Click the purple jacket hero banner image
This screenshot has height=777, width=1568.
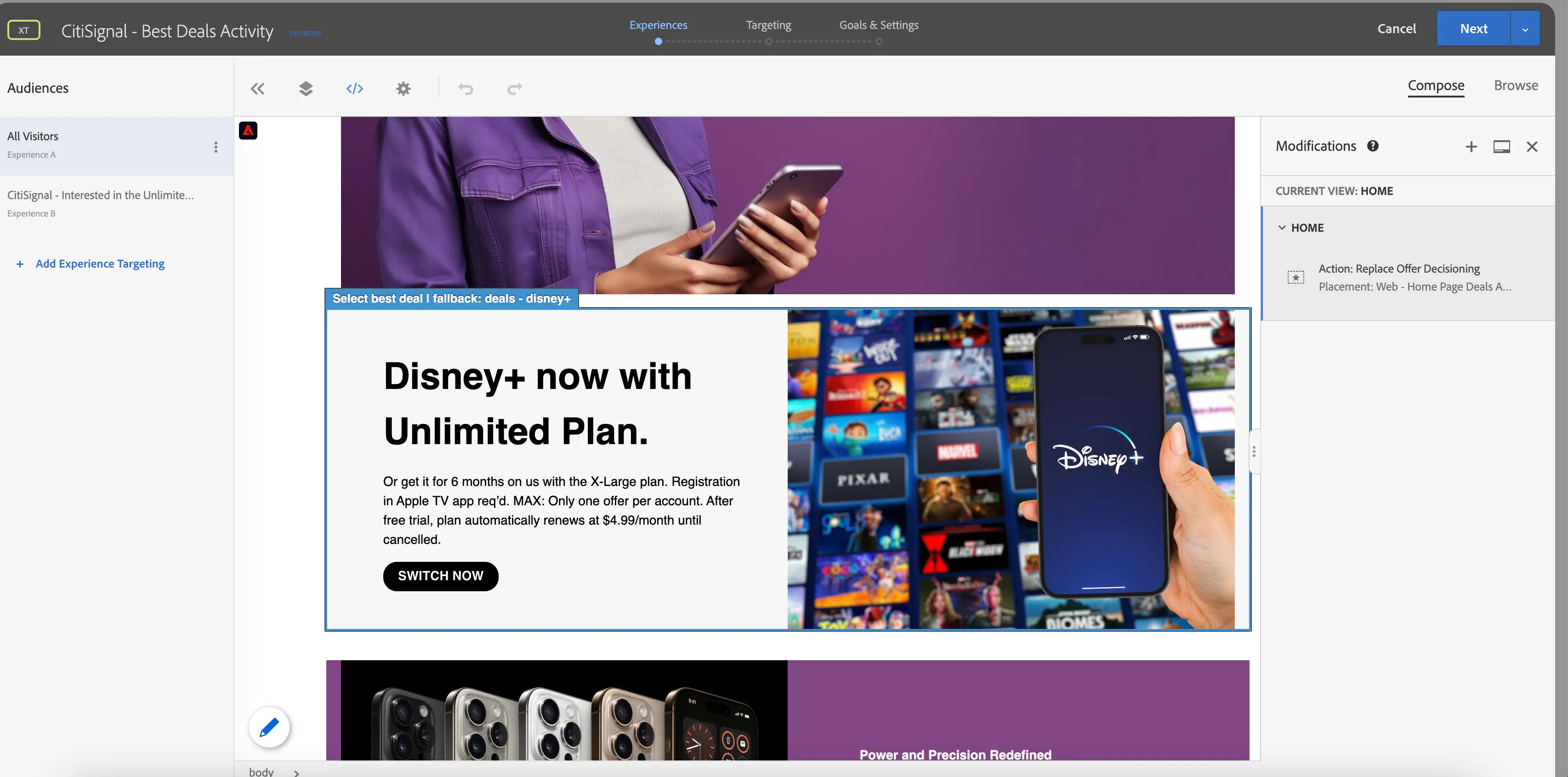point(788,205)
